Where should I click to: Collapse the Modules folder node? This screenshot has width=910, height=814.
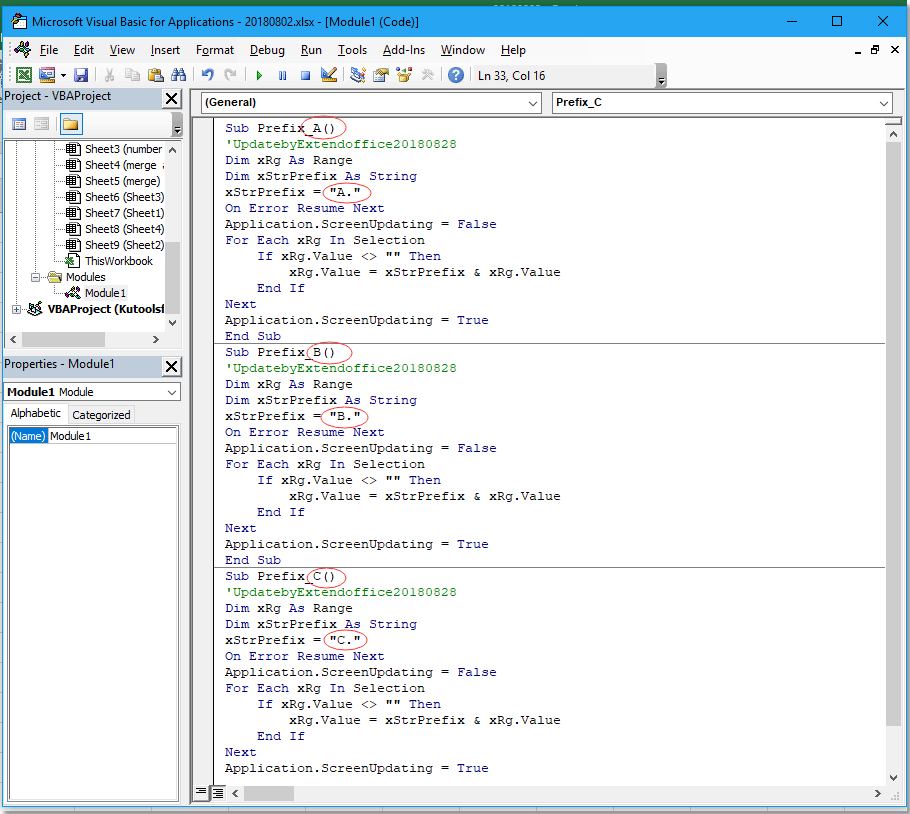(x=36, y=277)
